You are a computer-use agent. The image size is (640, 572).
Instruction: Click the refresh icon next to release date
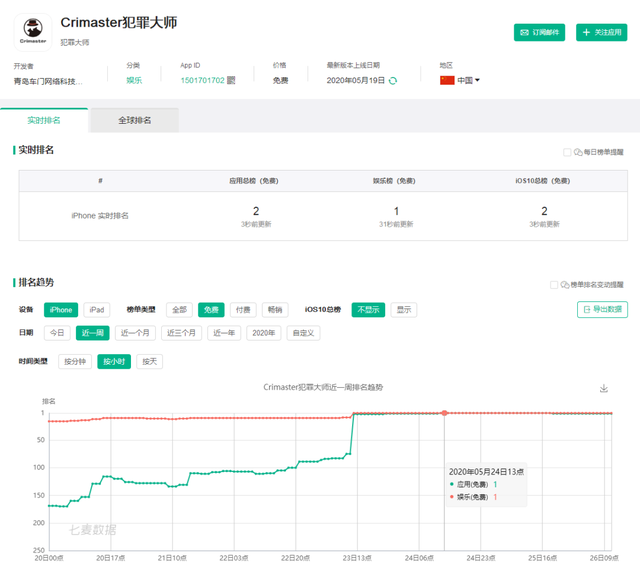[x=393, y=80]
